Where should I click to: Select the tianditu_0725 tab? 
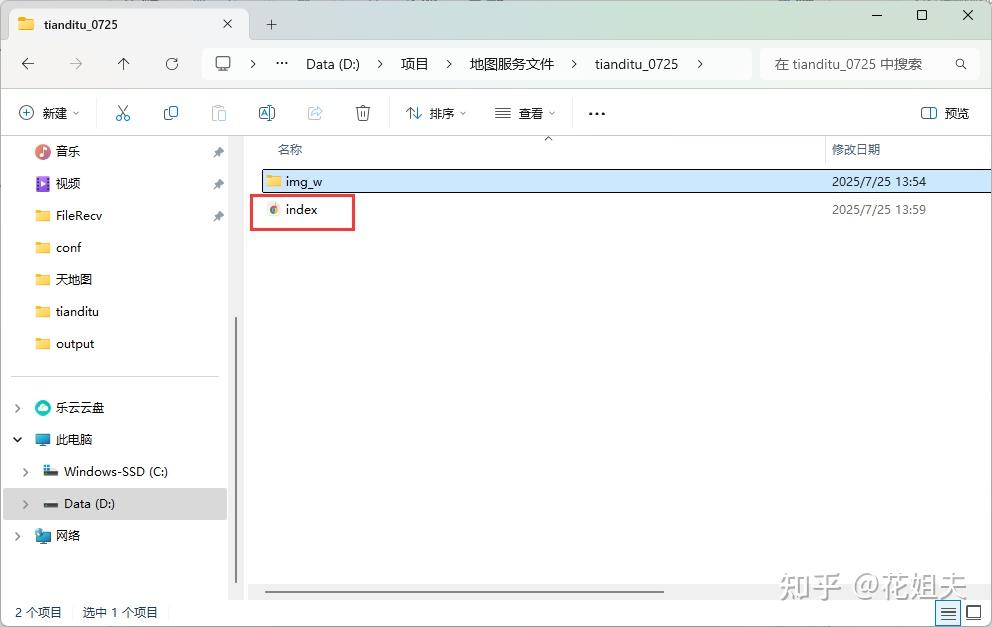(126, 25)
